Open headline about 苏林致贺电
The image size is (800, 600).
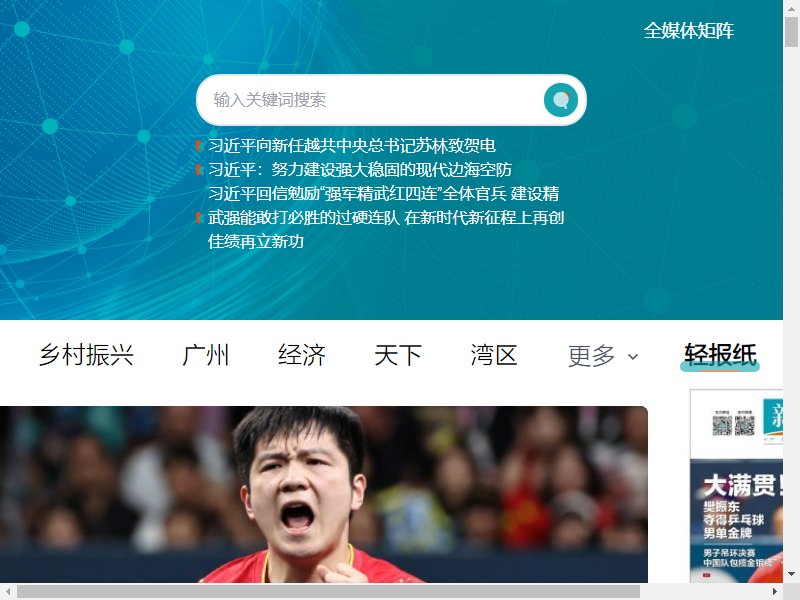click(352, 145)
